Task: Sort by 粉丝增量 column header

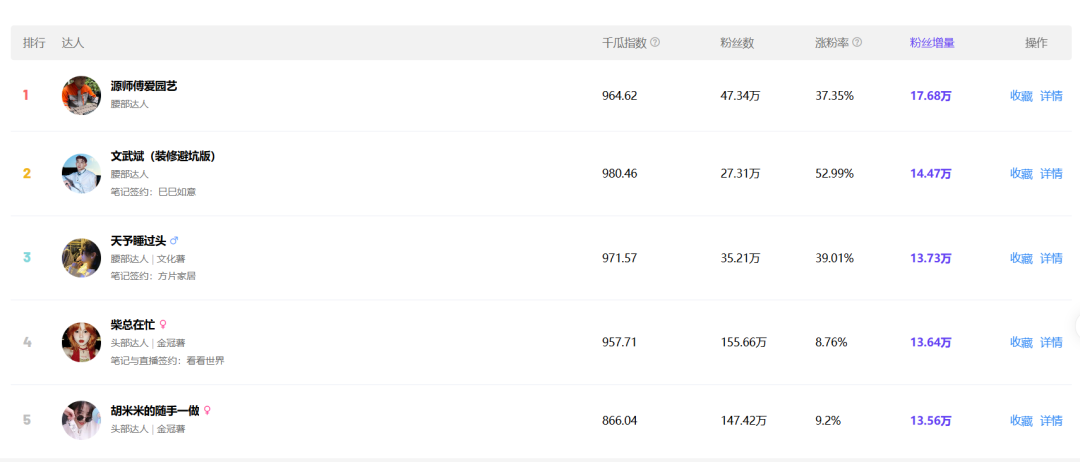Action: point(931,43)
